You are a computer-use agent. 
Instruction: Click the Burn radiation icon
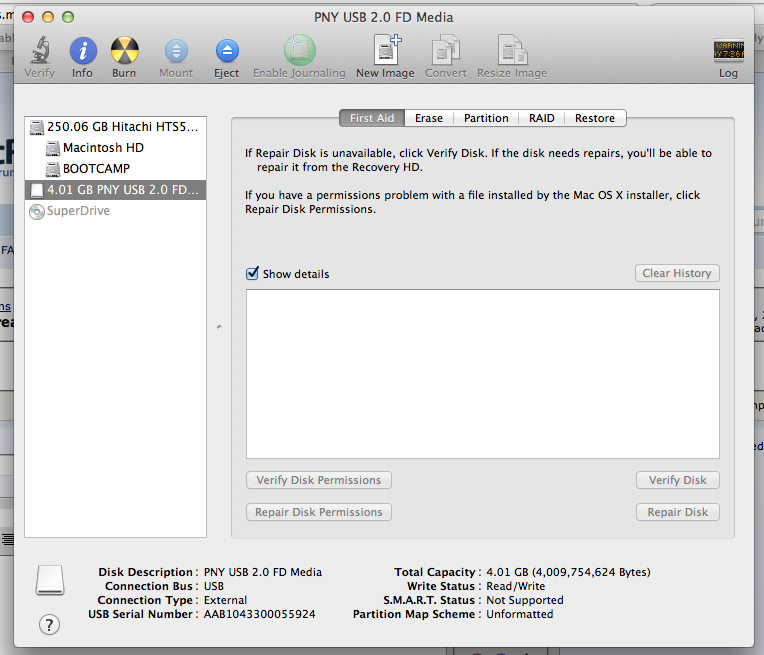click(124, 51)
